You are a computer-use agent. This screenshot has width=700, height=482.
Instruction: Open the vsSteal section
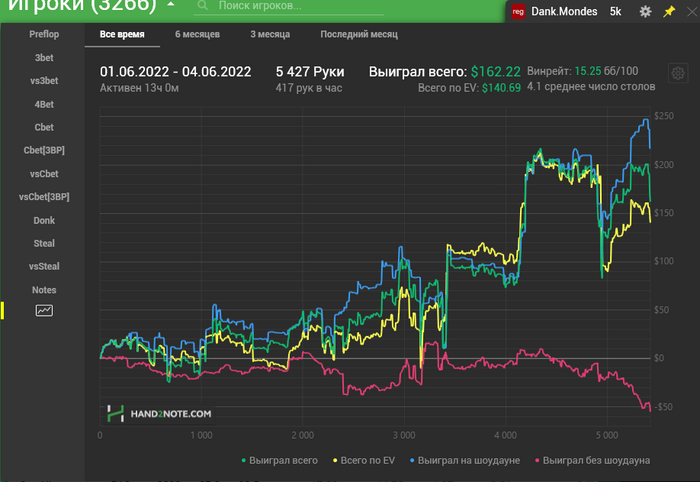[x=44, y=266]
